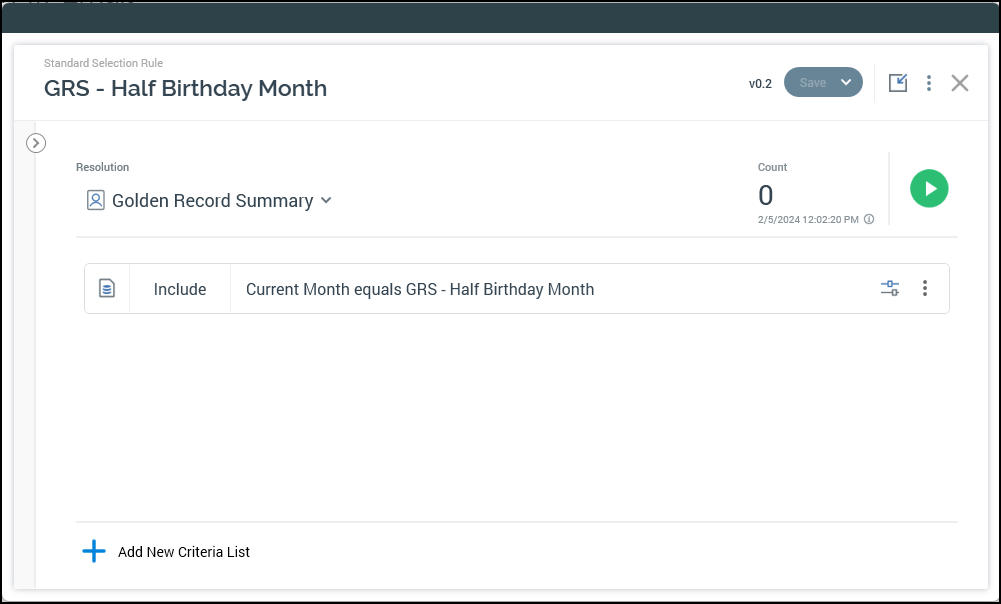Select the Current Month equals criteria row
Image resolution: width=1001 pixels, height=604 pixels.
420,289
